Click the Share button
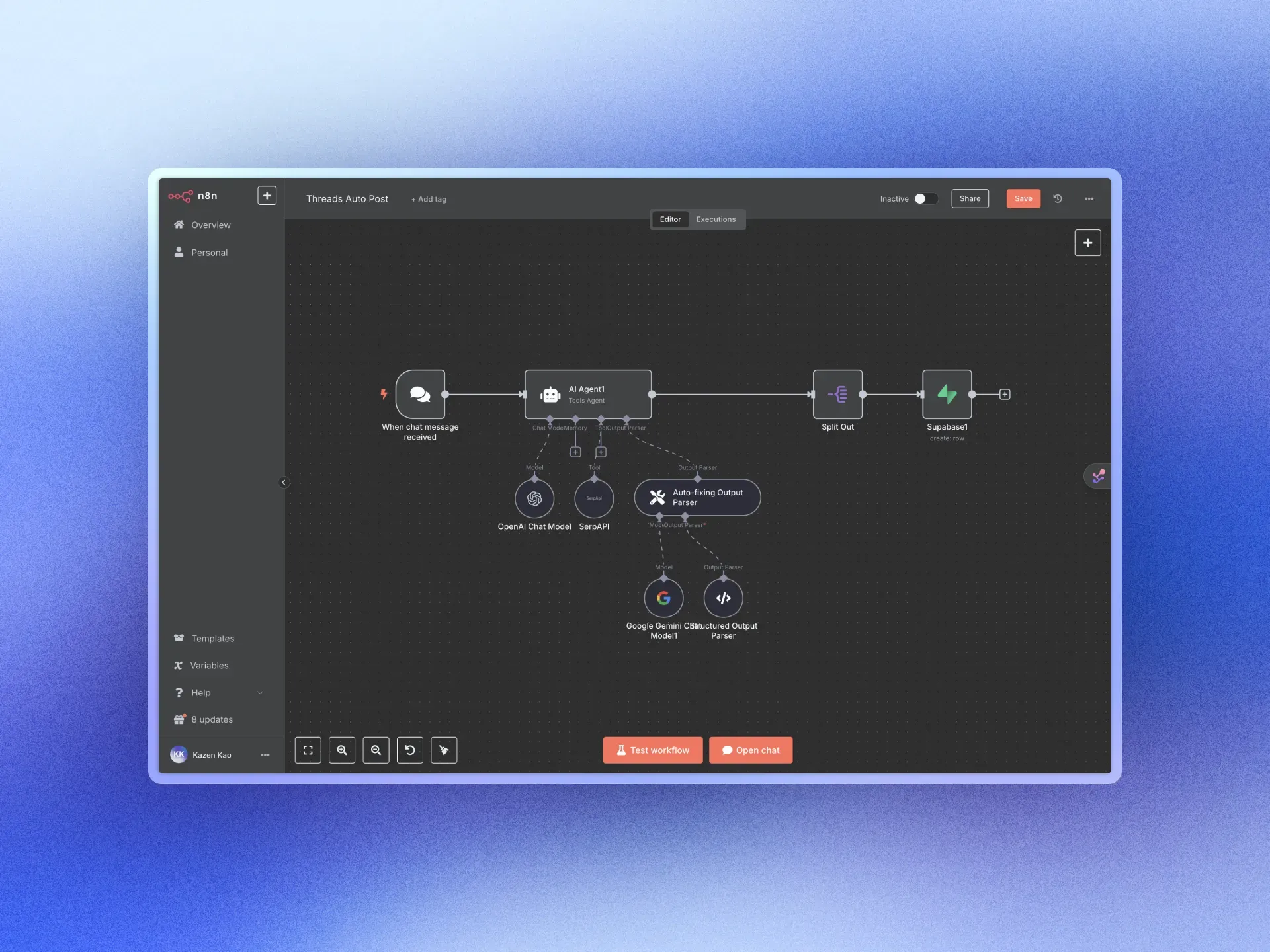Screen dimensions: 1270x952 [970, 199]
